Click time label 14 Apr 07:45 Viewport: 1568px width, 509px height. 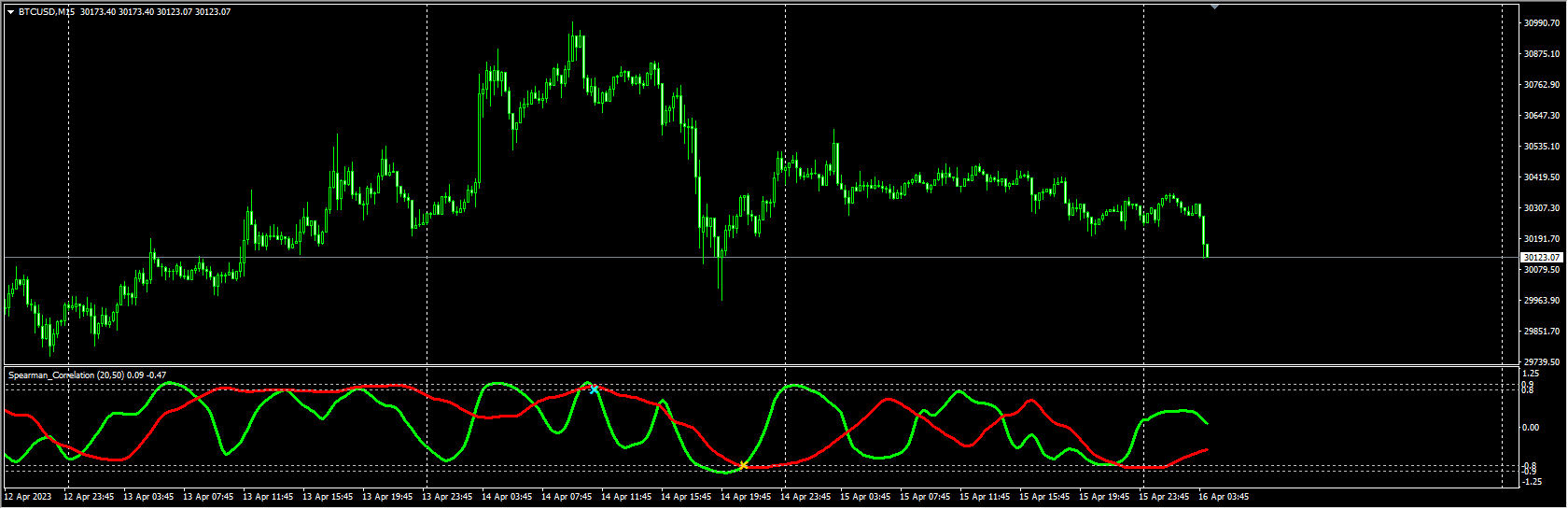click(567, 496)
